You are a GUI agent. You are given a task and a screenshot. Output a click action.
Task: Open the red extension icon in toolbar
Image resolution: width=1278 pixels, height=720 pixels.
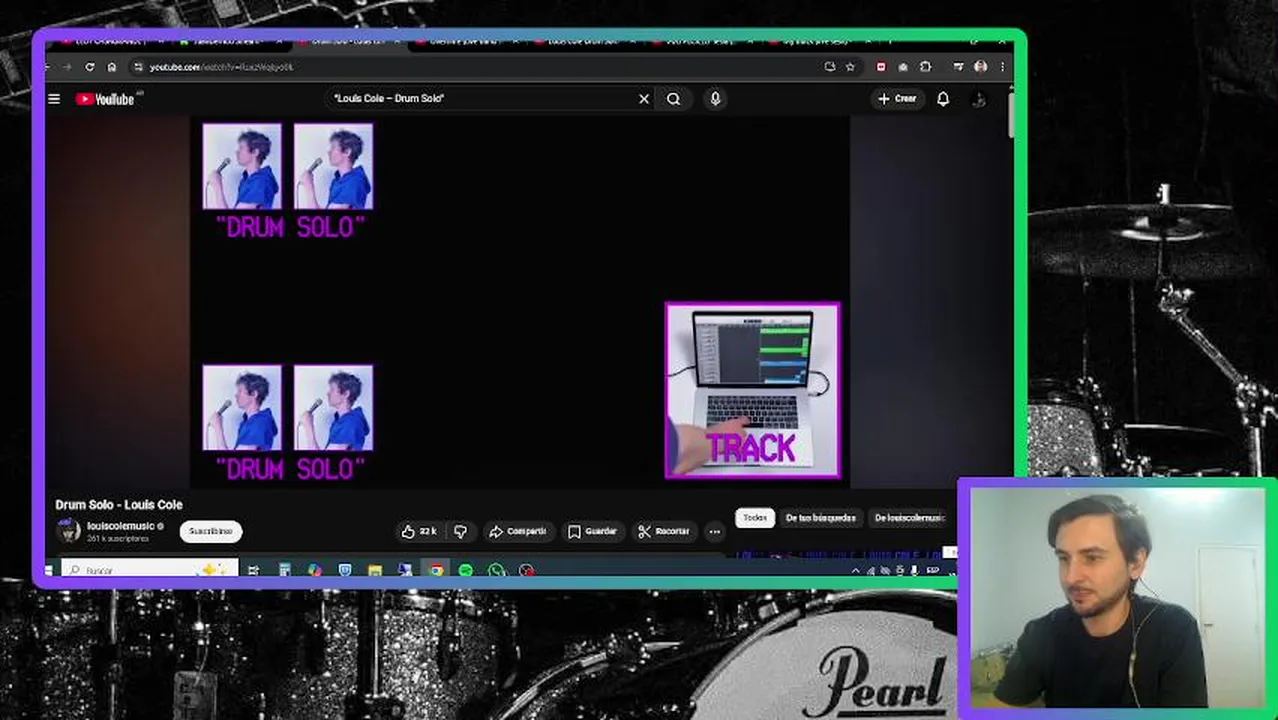(x=880, y=67)
